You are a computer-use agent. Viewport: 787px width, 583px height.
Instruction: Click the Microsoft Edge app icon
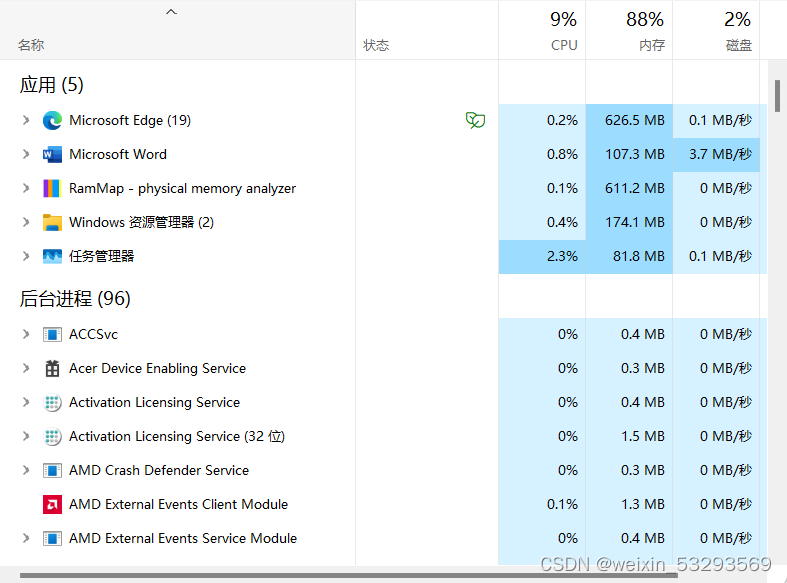tap(52, 120)
